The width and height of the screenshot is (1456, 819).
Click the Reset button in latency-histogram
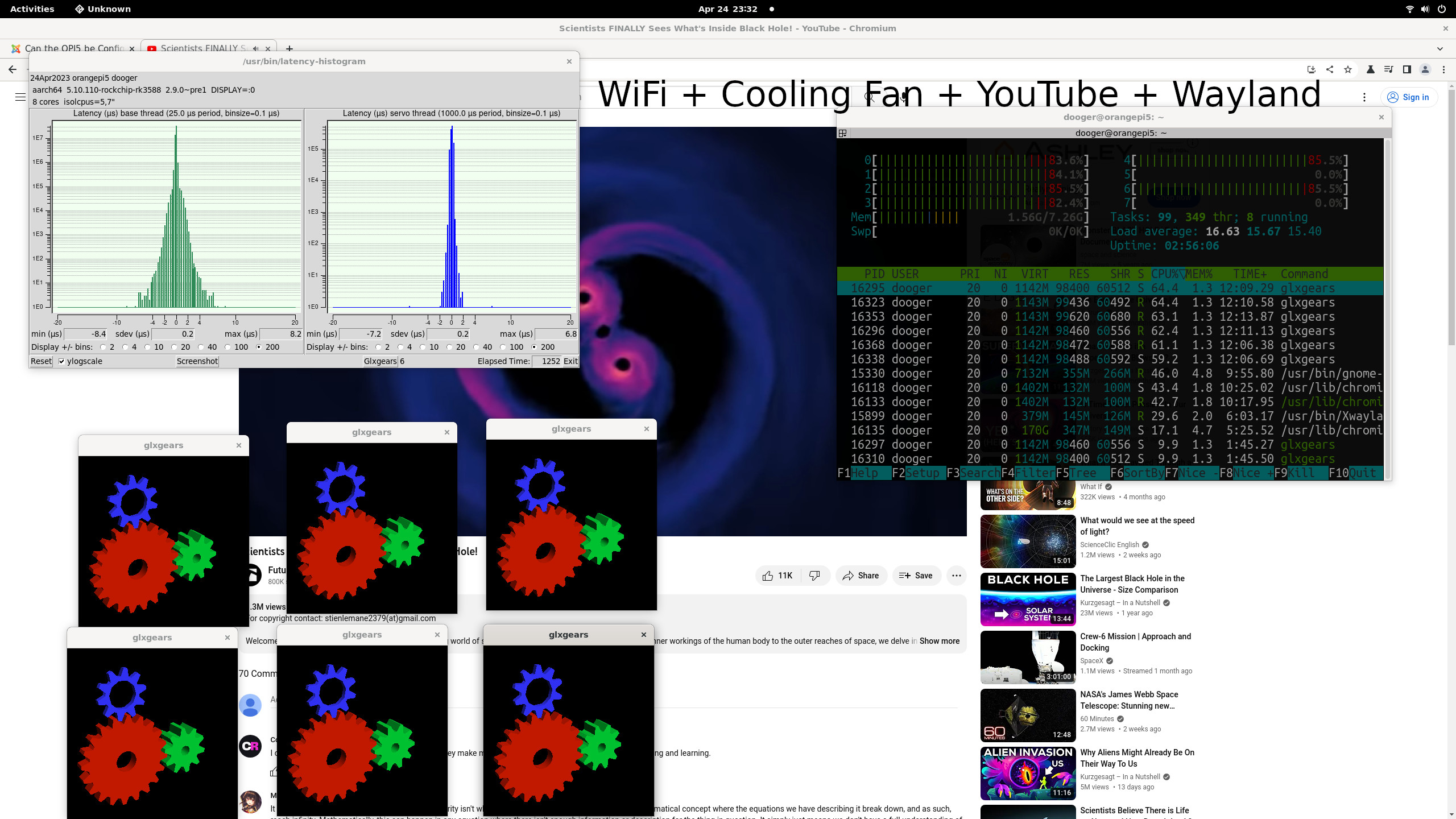click(x=41, y=361)
